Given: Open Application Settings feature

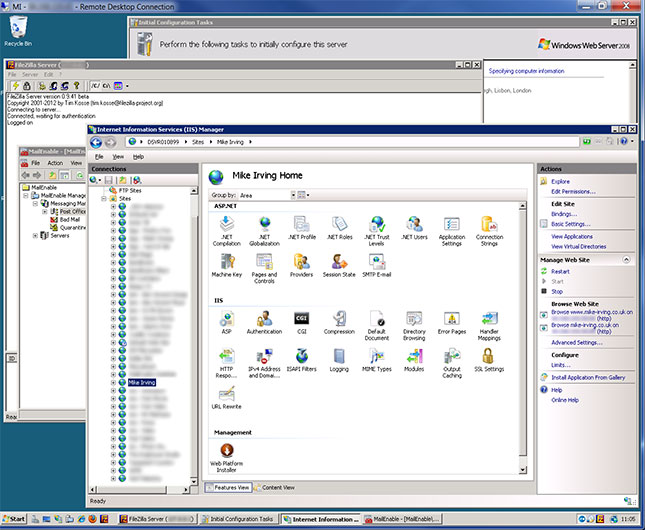Looking at the screenshot, I should (x=452, y=231).
